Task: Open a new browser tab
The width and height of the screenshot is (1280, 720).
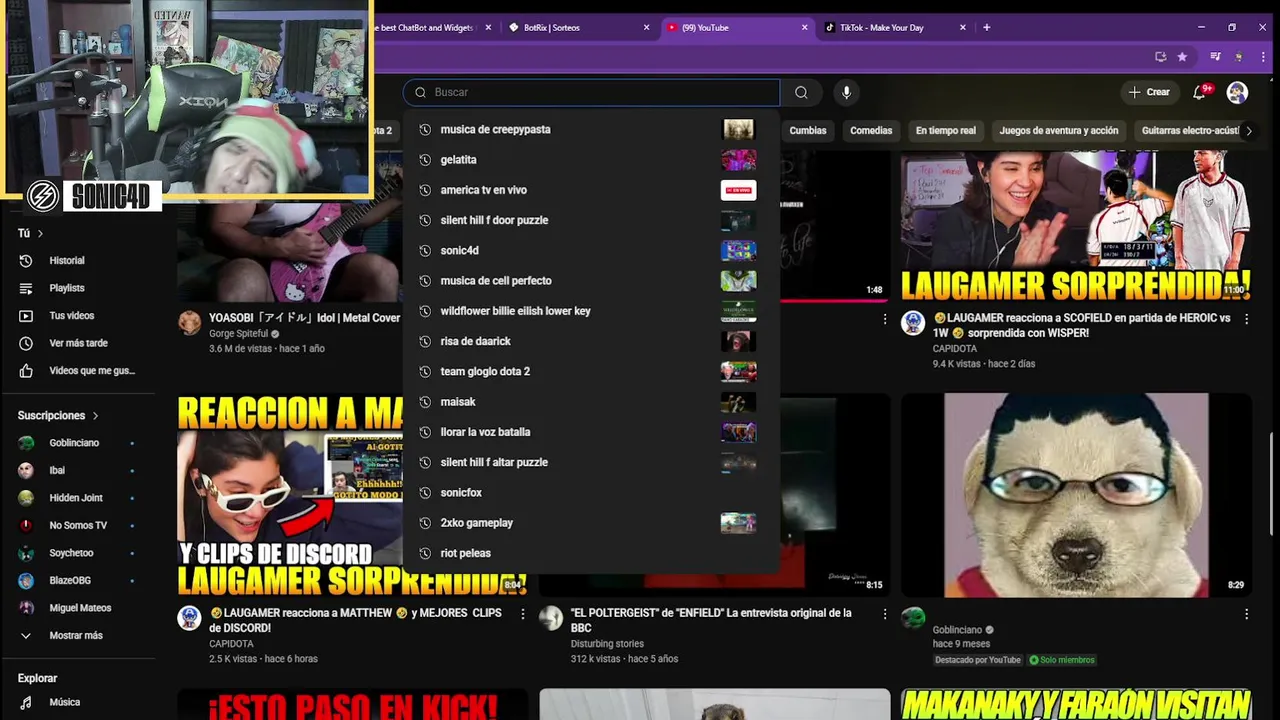Action: point(987,27)
